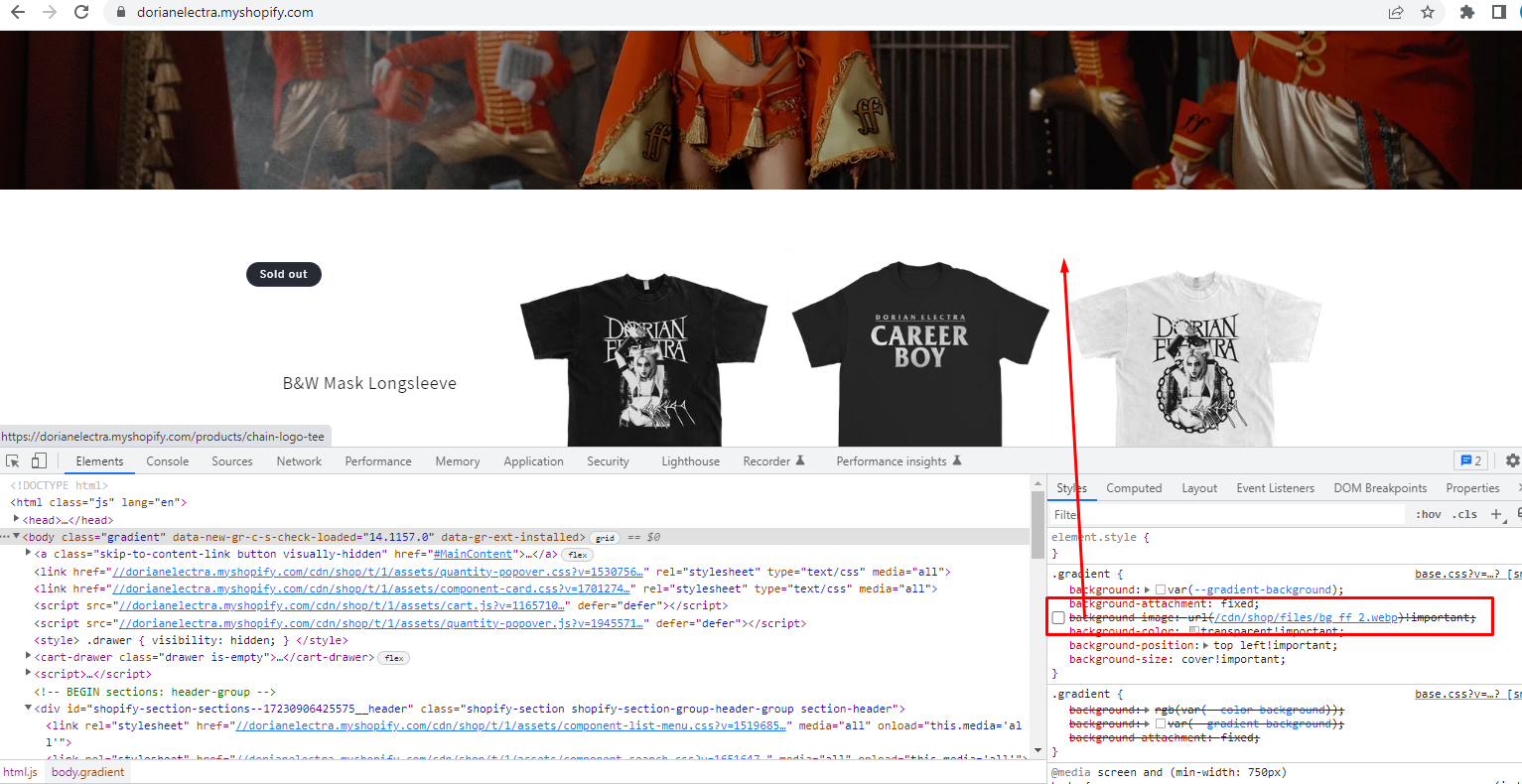Open the cart.js script source link
This screenshot has width=1522, height=784.
point(342,606)
